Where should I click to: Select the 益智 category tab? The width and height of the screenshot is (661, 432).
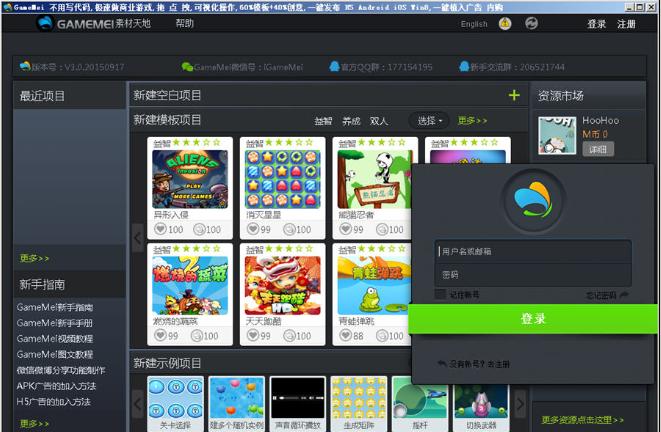pos(323,121)
